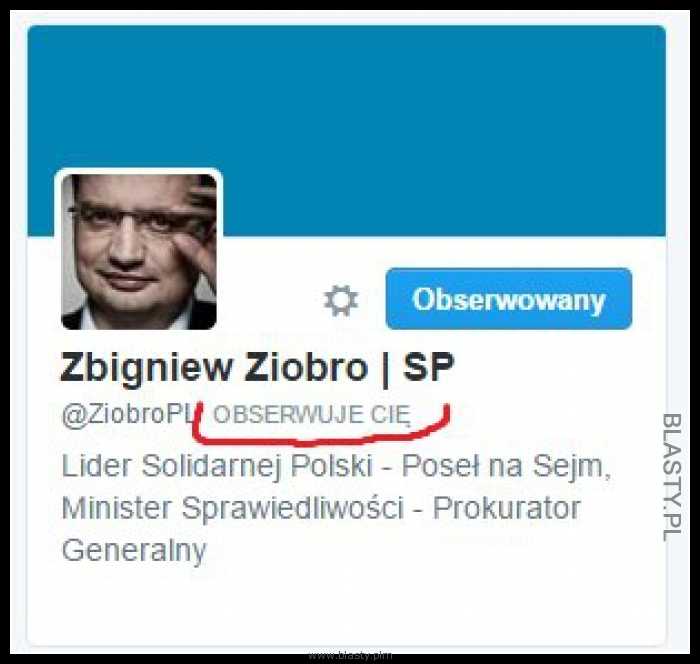
Task: Click the Obserwowany follow button
Action: point(509,299)
